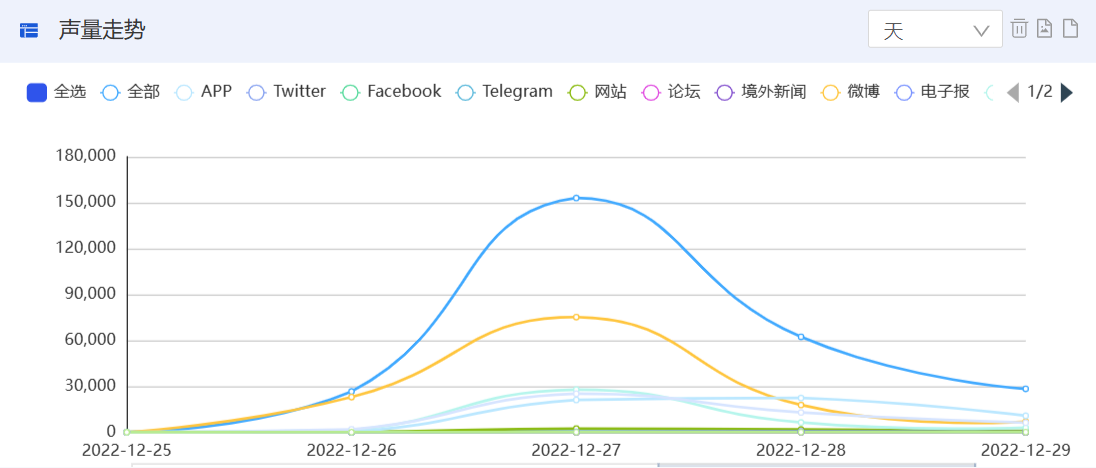Toggle the 论坛 legend item
The image size is (1096, 468).
coord(670,92)
